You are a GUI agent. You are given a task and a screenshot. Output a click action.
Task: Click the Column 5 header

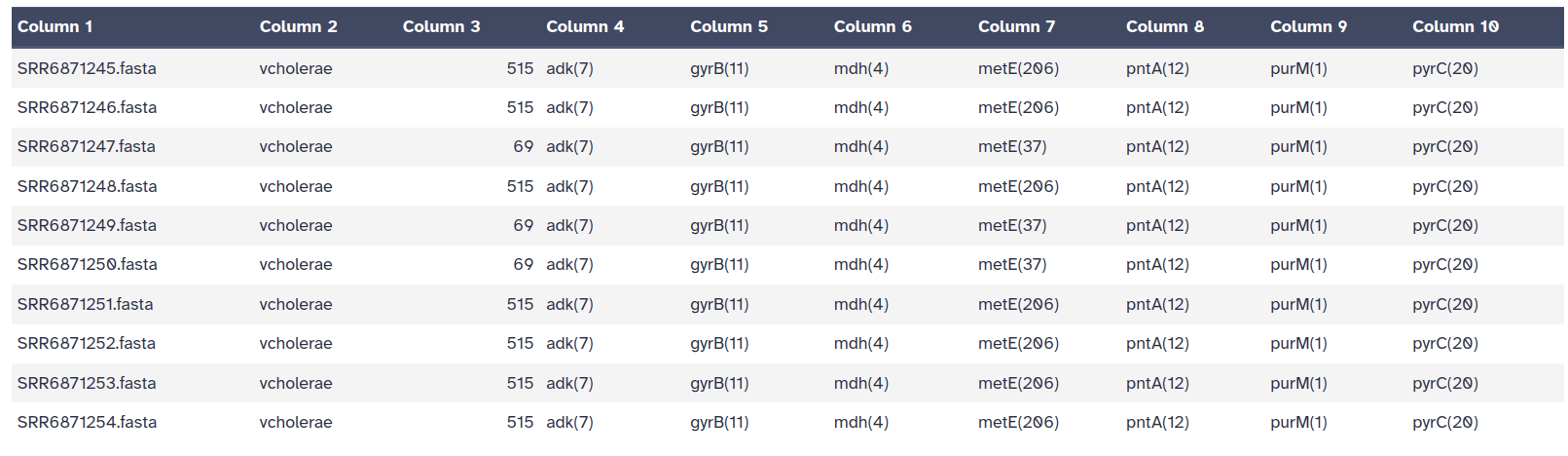click(x=729, y=26)
